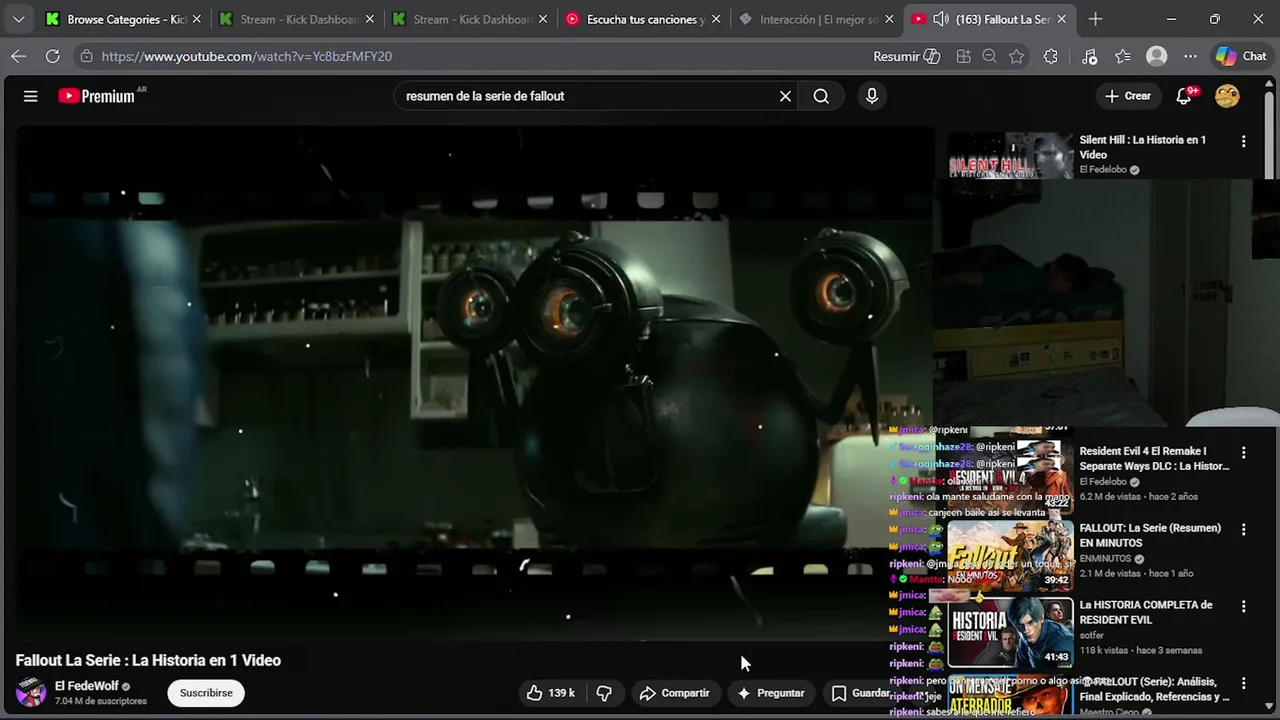
Task: Open La HISTORIA COMPLETA DE RESIDENT EVIL title
Action: pyautogui.click(x=1146, y=612)
